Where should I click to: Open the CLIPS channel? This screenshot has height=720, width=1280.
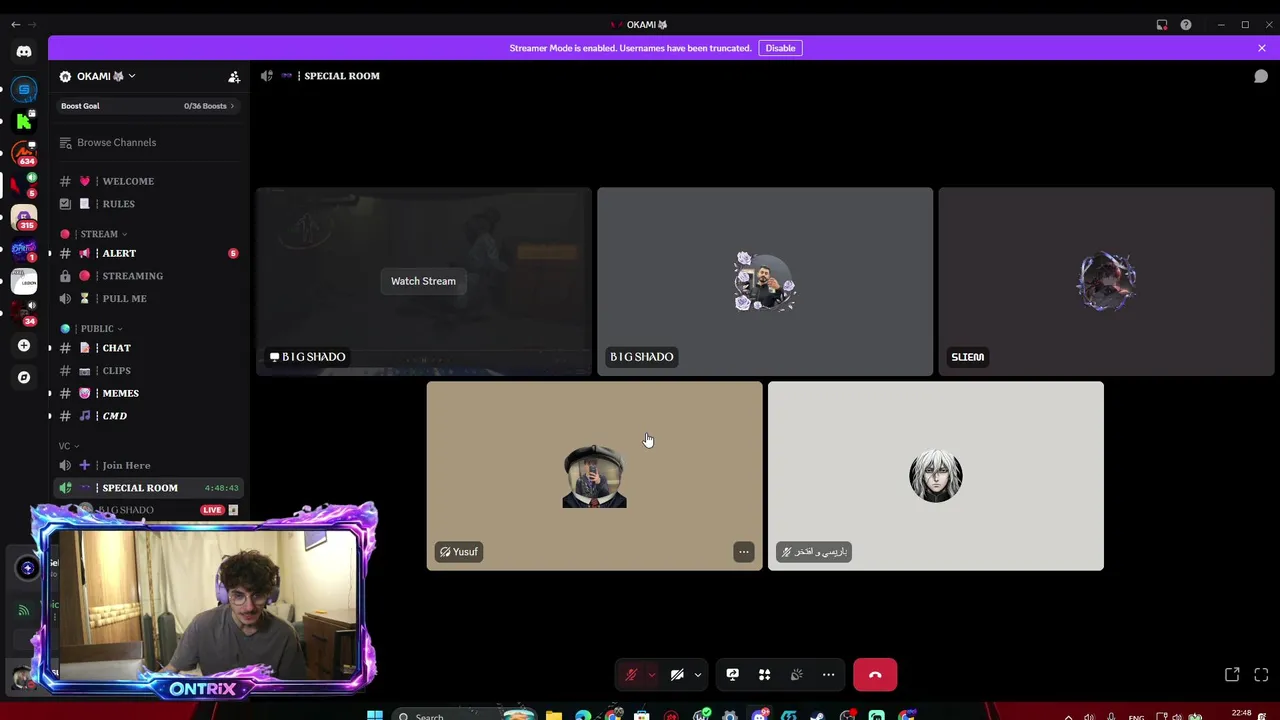[x=148, y=370]
